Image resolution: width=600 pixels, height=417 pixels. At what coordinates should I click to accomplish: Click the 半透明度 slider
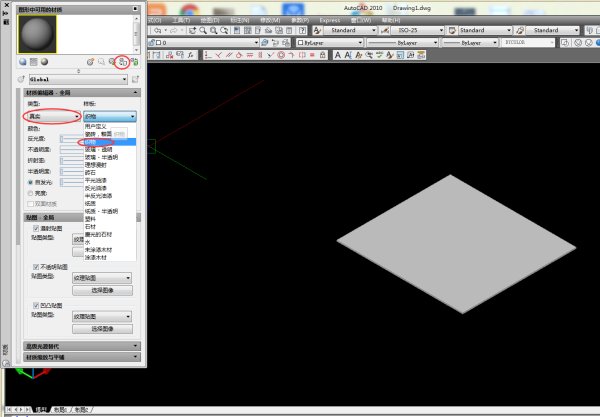(72, 171)
